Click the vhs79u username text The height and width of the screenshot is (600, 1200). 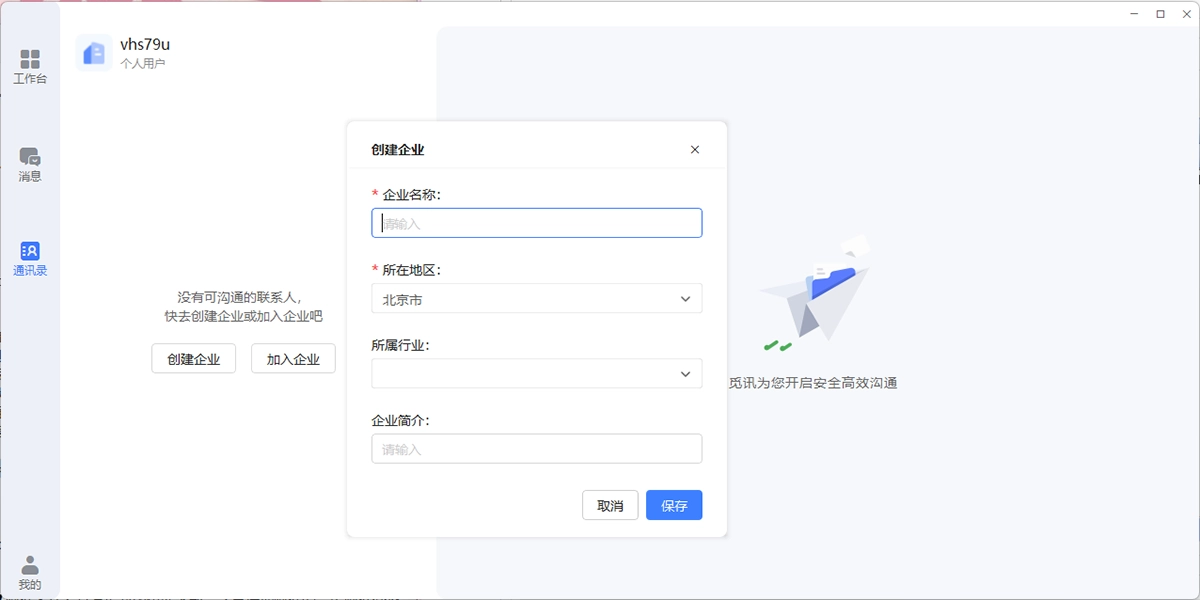click(144, 43)
